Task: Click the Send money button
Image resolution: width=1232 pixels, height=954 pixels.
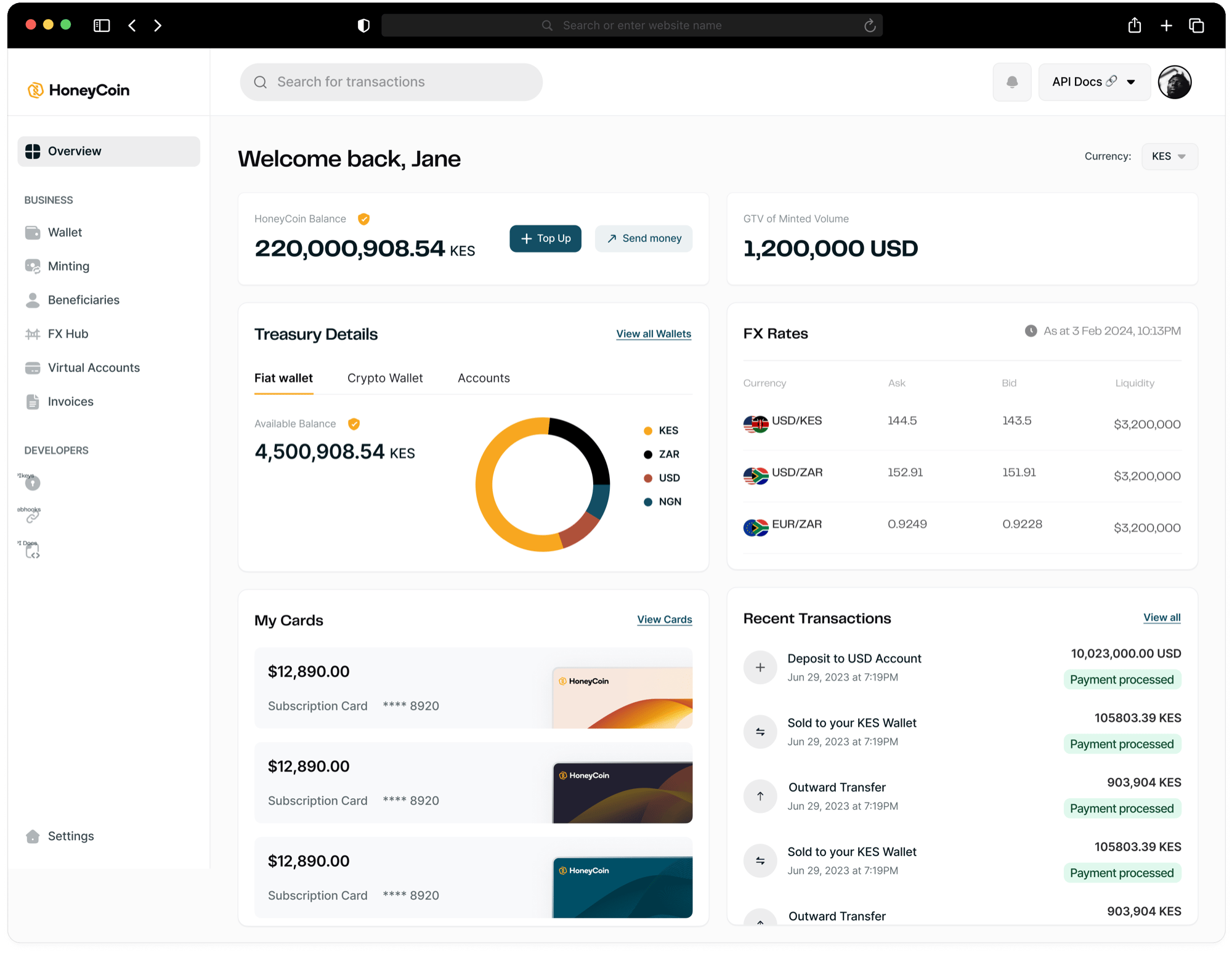Action: coord(644,238)
